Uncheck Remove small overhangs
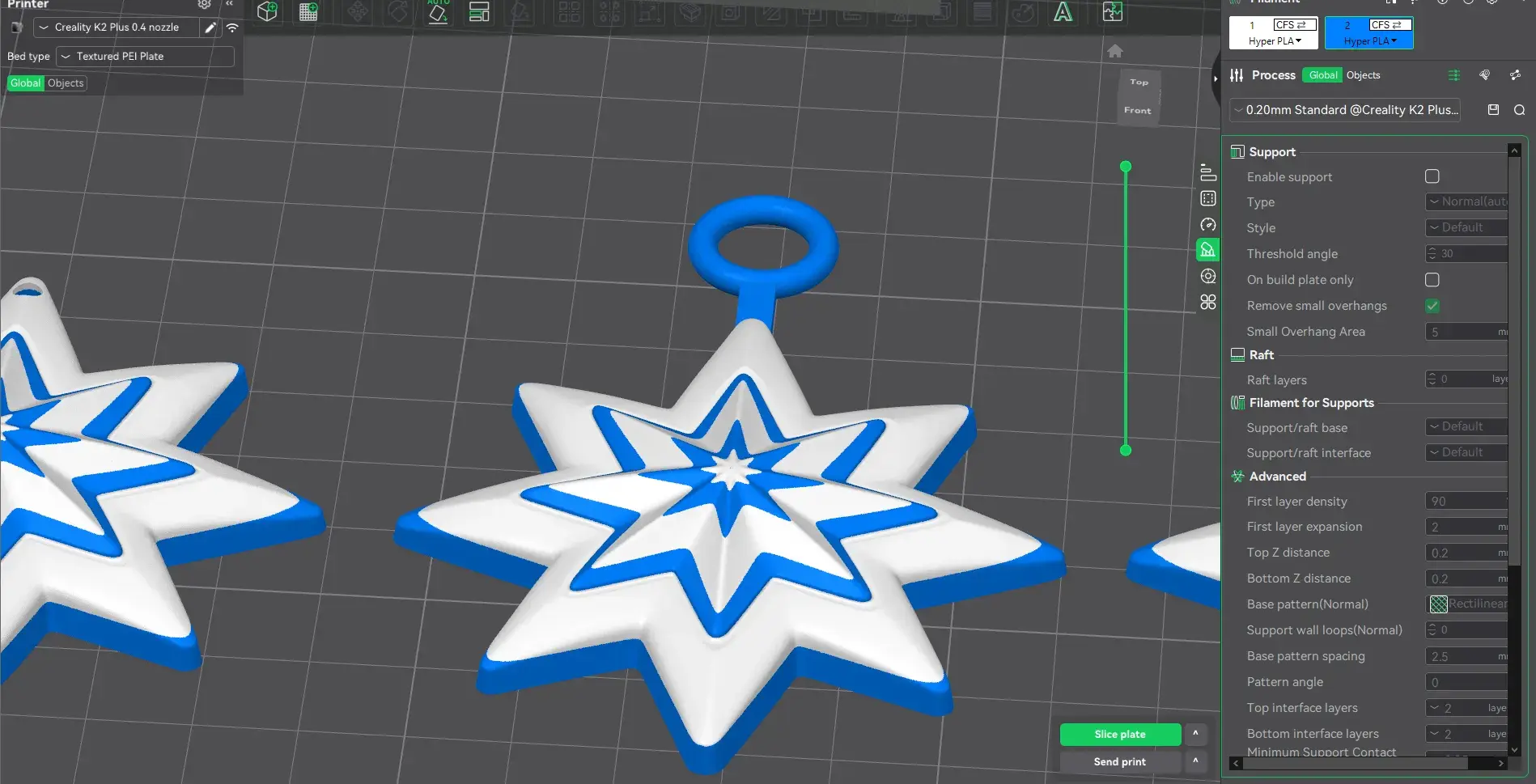The height and width of the screenshot is (784, 1536). 1432,306
